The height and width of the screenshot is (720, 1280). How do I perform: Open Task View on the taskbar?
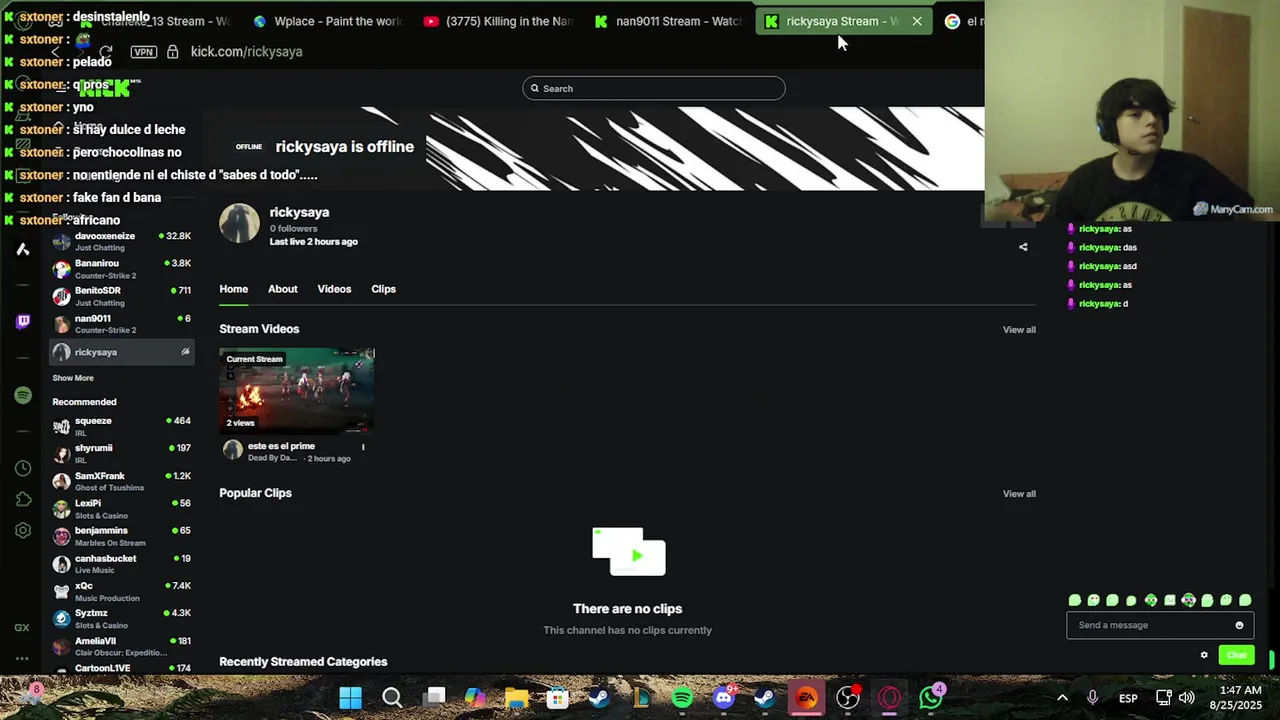(x=434, y=697)
